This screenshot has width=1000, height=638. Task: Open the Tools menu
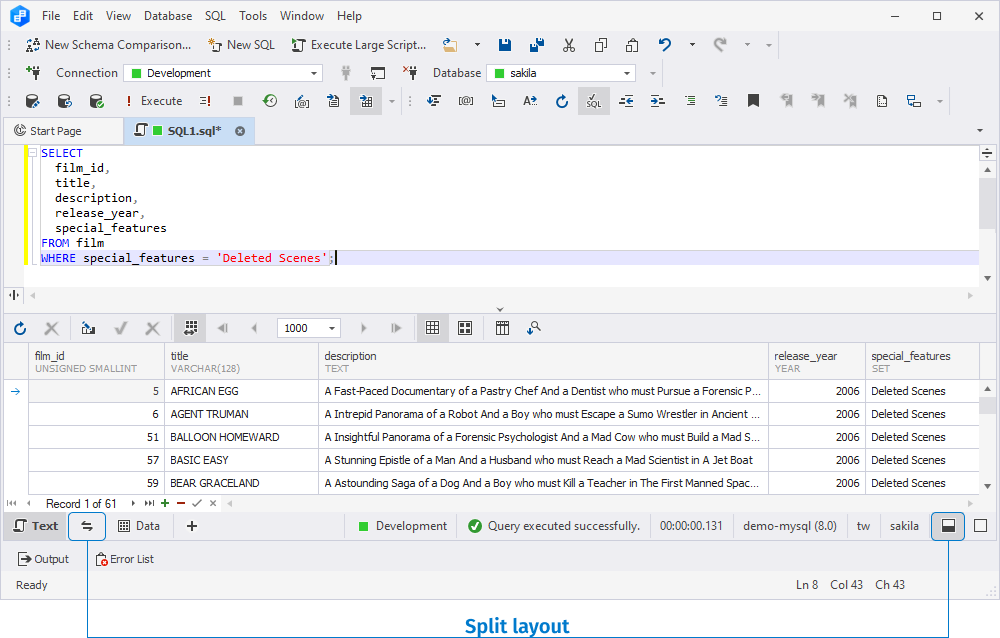[x=253, y=16]
